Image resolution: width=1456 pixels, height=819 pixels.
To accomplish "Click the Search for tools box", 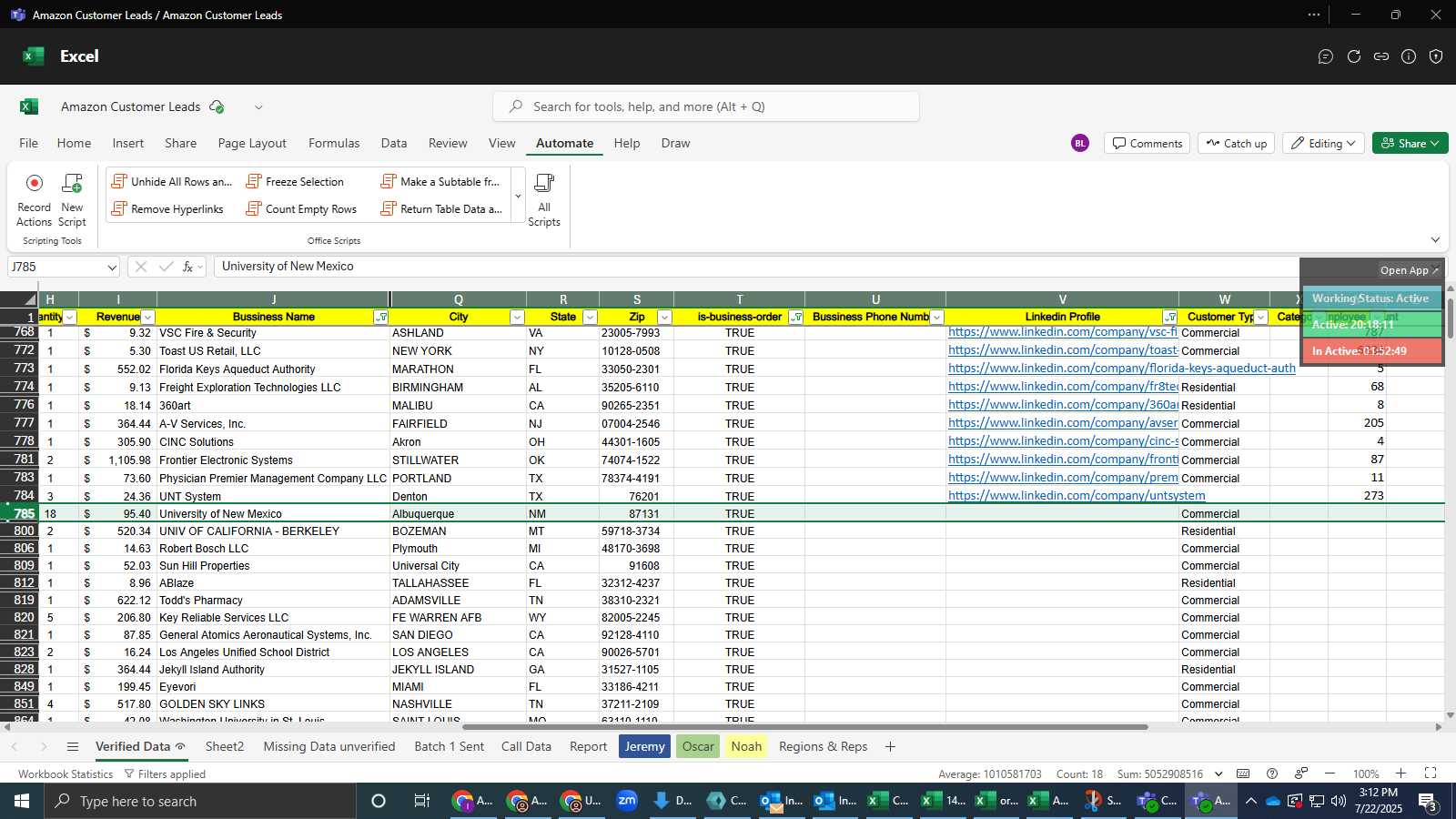I will pyautogui.click(x=706, y=106).
